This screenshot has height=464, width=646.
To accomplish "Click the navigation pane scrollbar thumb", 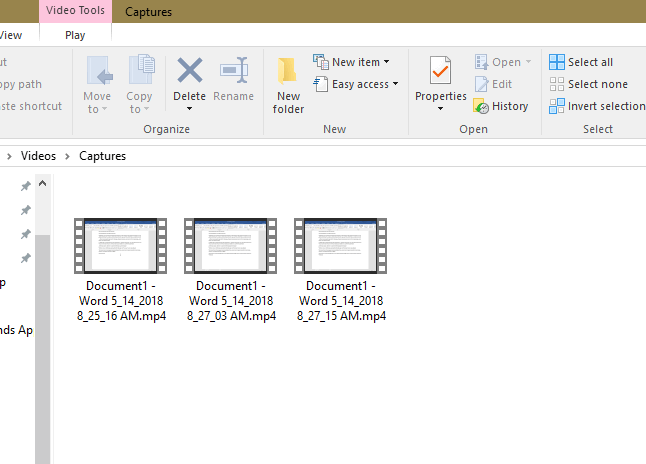I will pyautogui.click(x=42, y=349).
